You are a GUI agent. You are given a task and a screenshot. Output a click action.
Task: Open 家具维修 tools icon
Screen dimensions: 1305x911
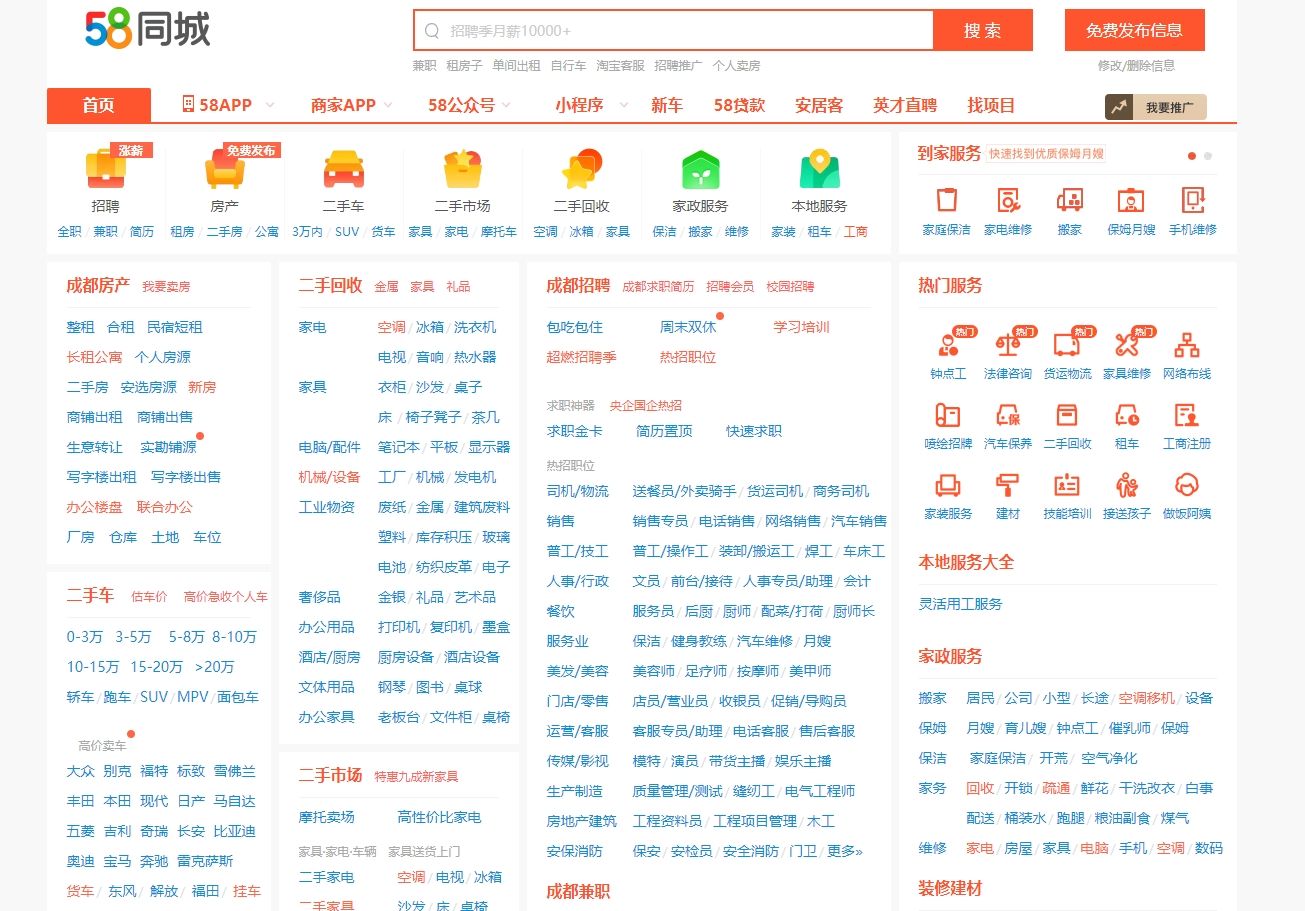1127,345
